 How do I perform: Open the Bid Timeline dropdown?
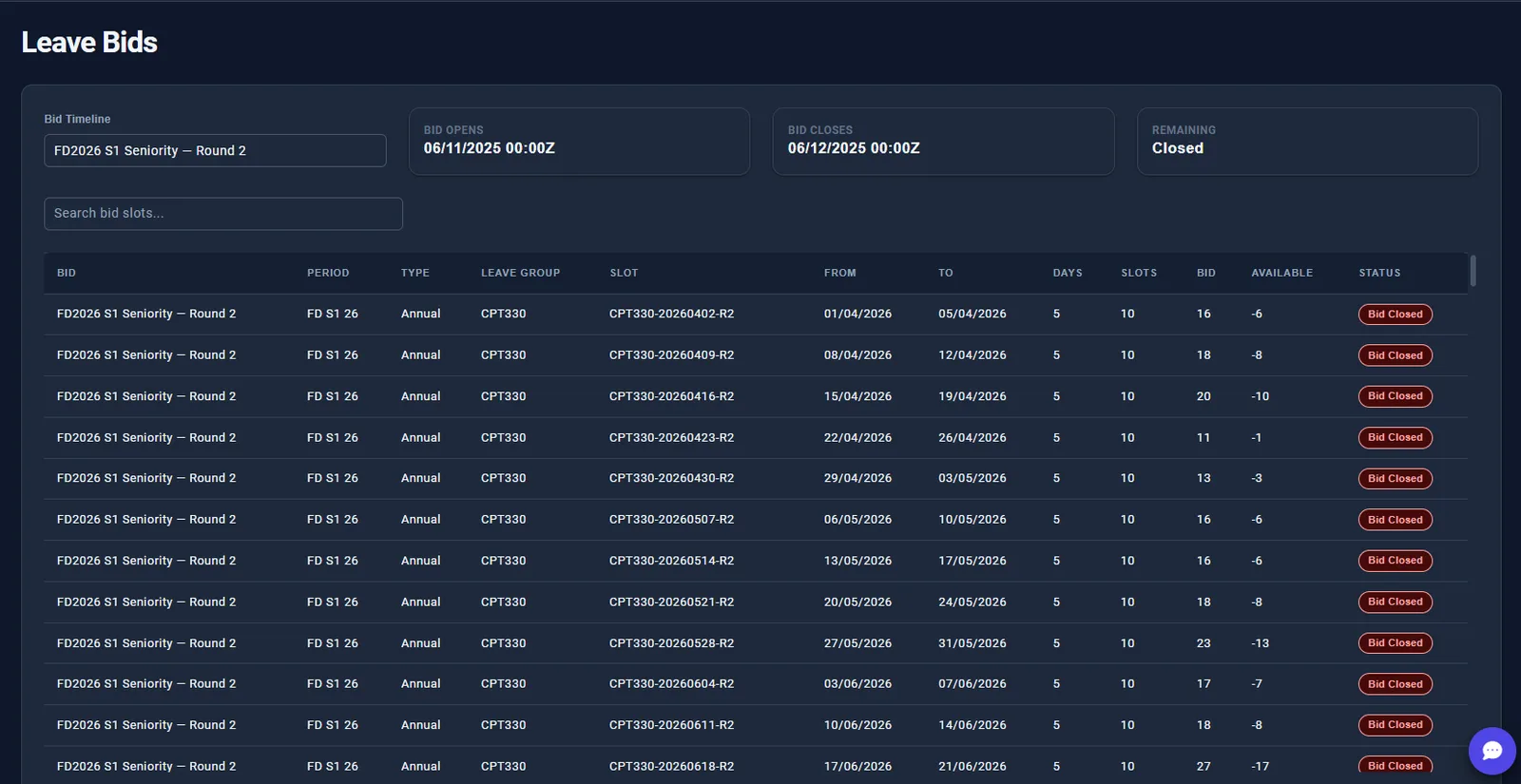pos(215,150)
